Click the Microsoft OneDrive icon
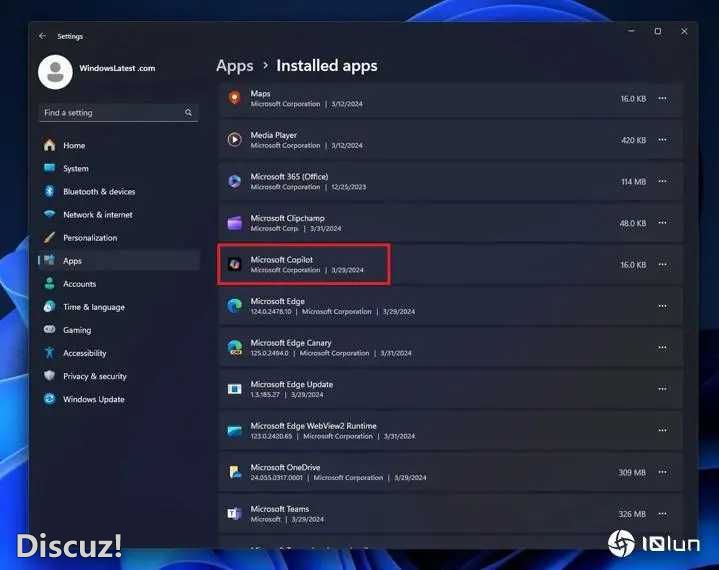719x570 pixels. click(x=235, y=472)
